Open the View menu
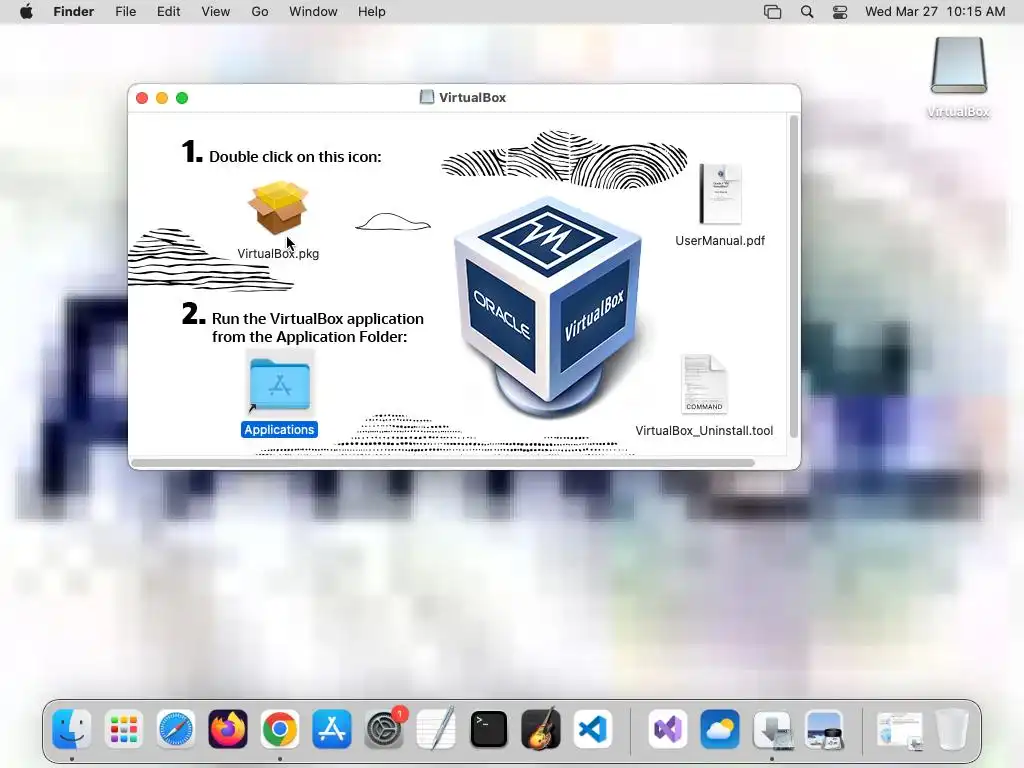 point(216,12)
